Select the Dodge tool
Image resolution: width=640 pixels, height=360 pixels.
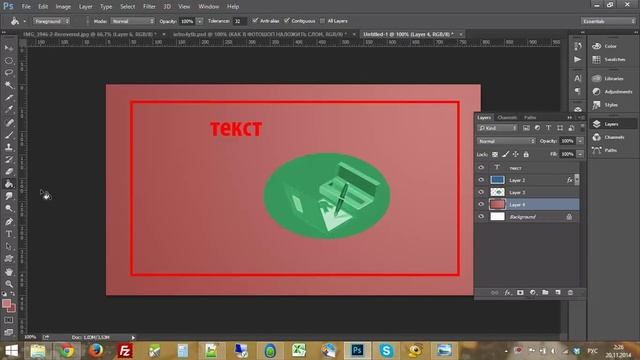[9, 209]
